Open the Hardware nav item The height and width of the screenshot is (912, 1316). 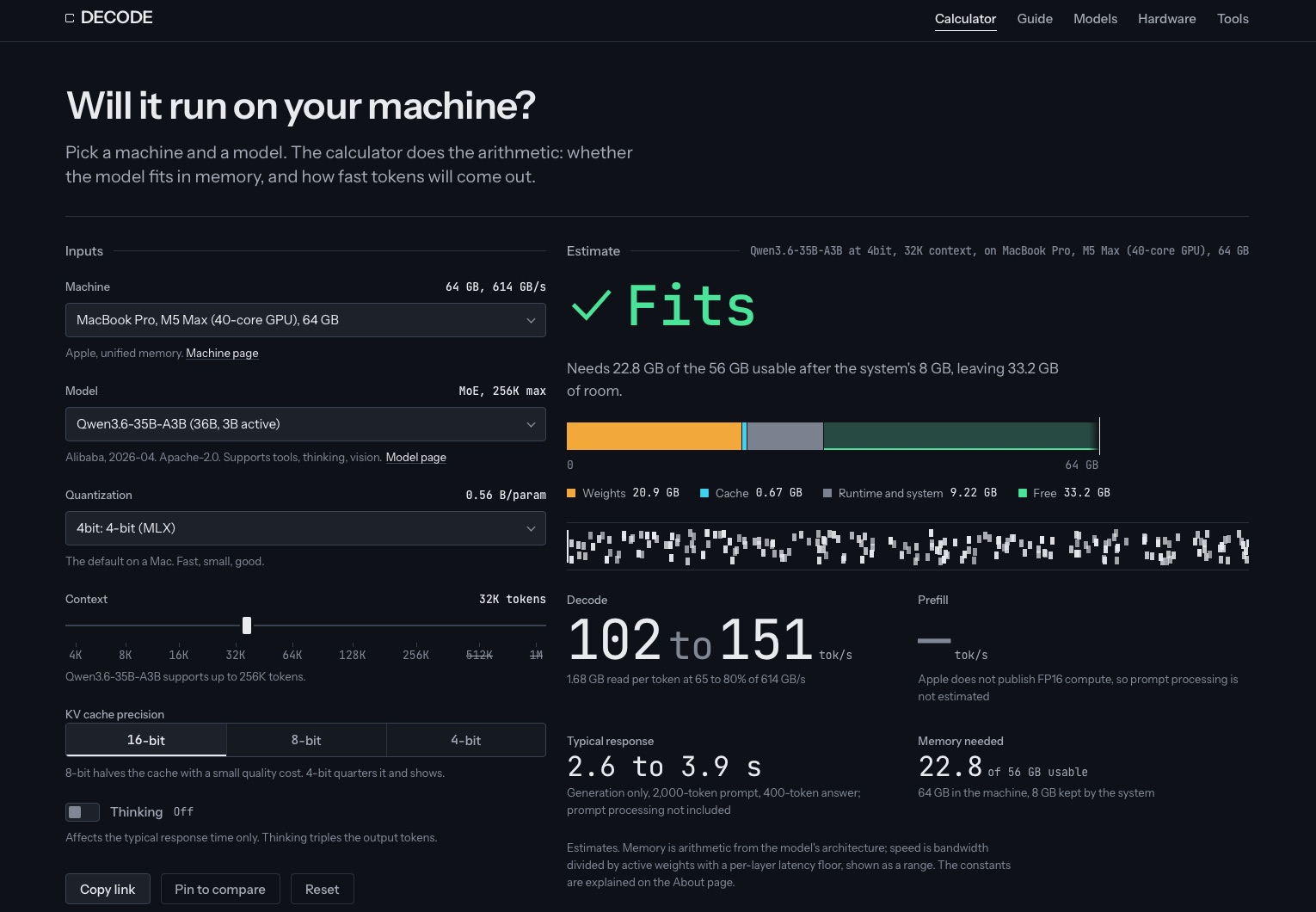pyautogui.click(x=1166, y=19)
